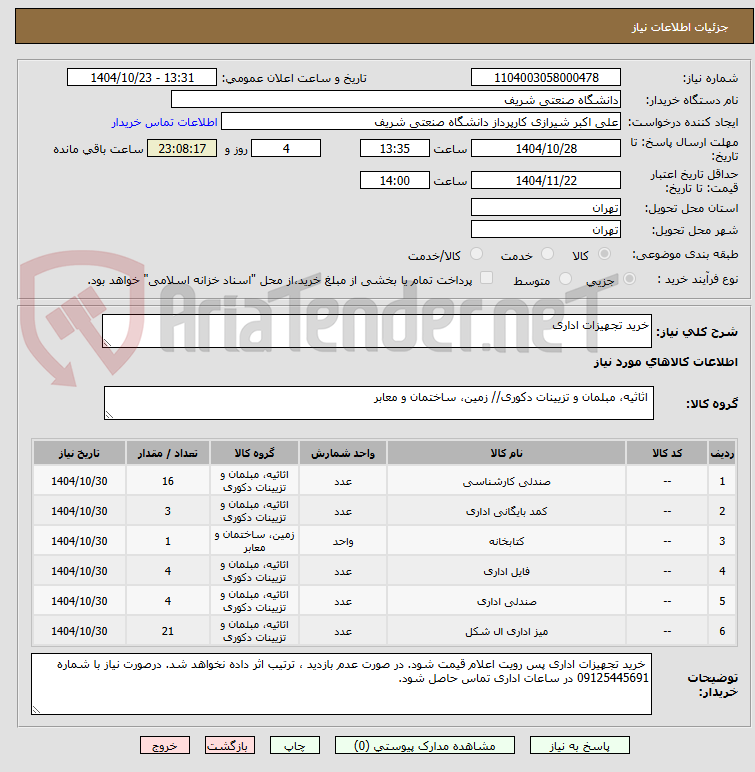Click the شهر محل تحویل تهران field

(x=546, y=229)
